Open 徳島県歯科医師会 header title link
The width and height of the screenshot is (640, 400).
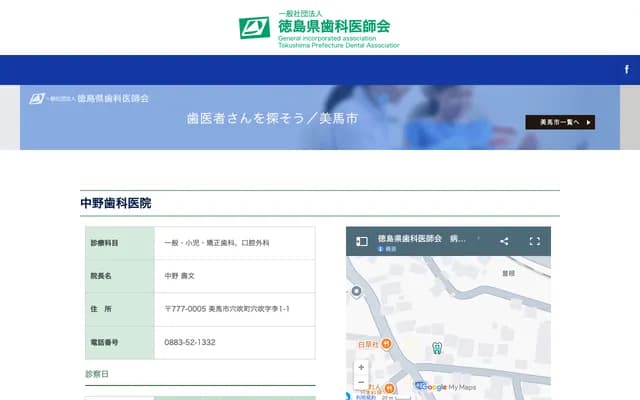coord(334,27)
